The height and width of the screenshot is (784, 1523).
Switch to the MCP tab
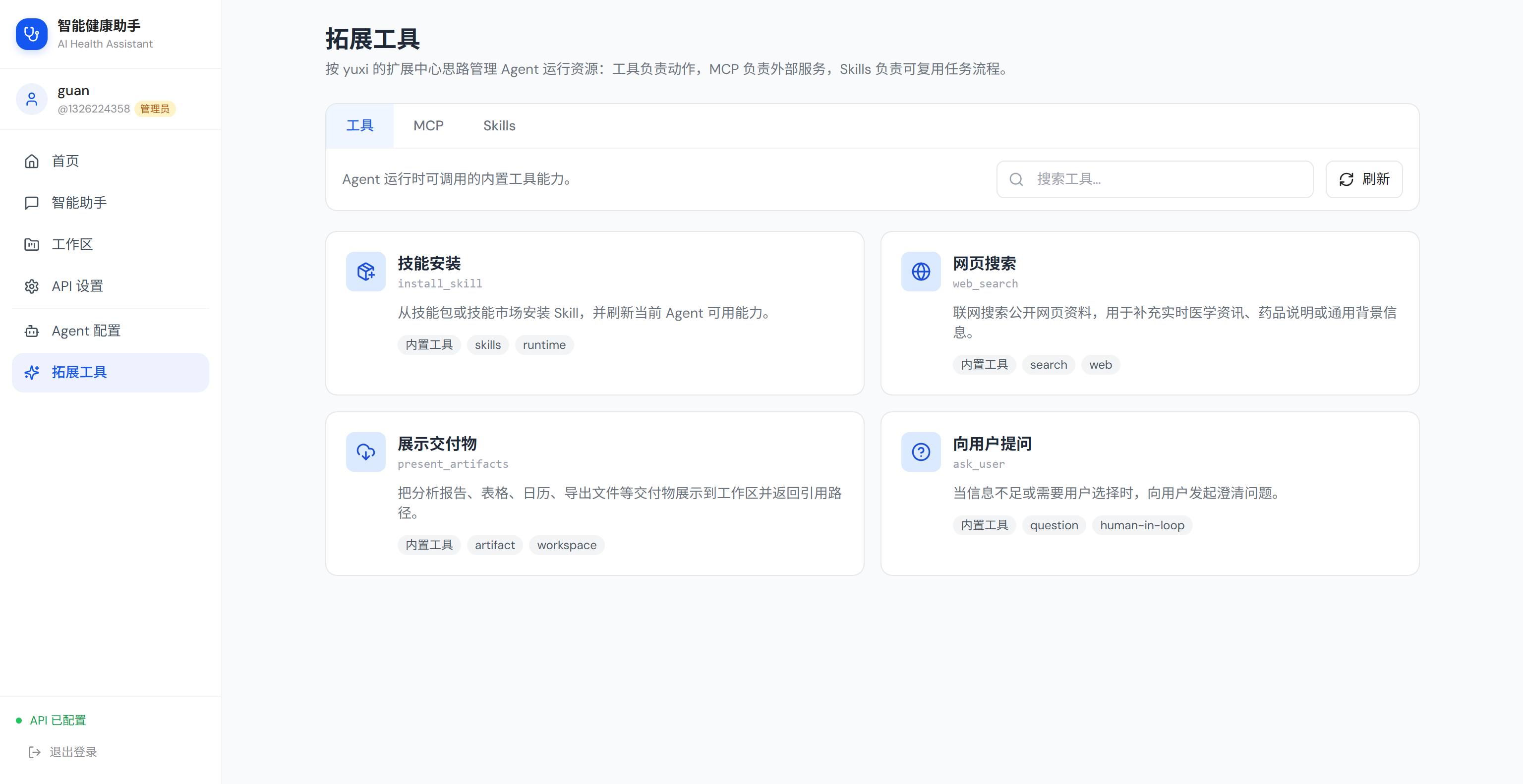coord(428,125)
